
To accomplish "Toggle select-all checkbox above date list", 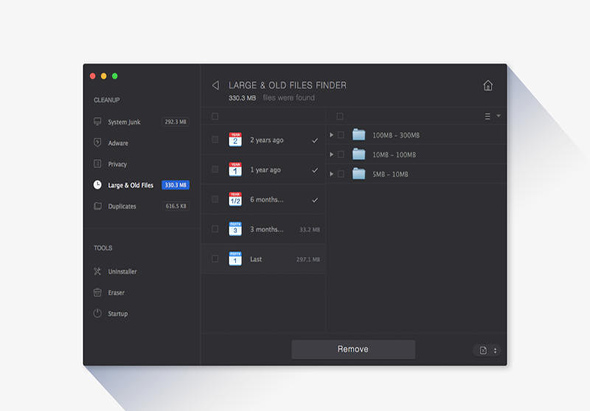I will [x=215, y=116].
